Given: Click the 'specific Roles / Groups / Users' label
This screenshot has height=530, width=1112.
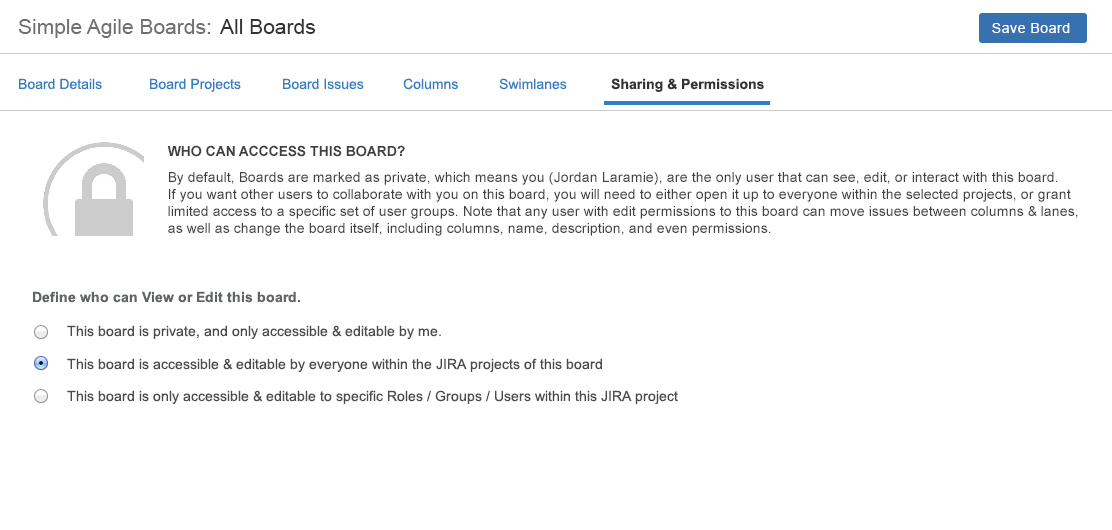Looking at the screenshot, I should tap(372, 397).
